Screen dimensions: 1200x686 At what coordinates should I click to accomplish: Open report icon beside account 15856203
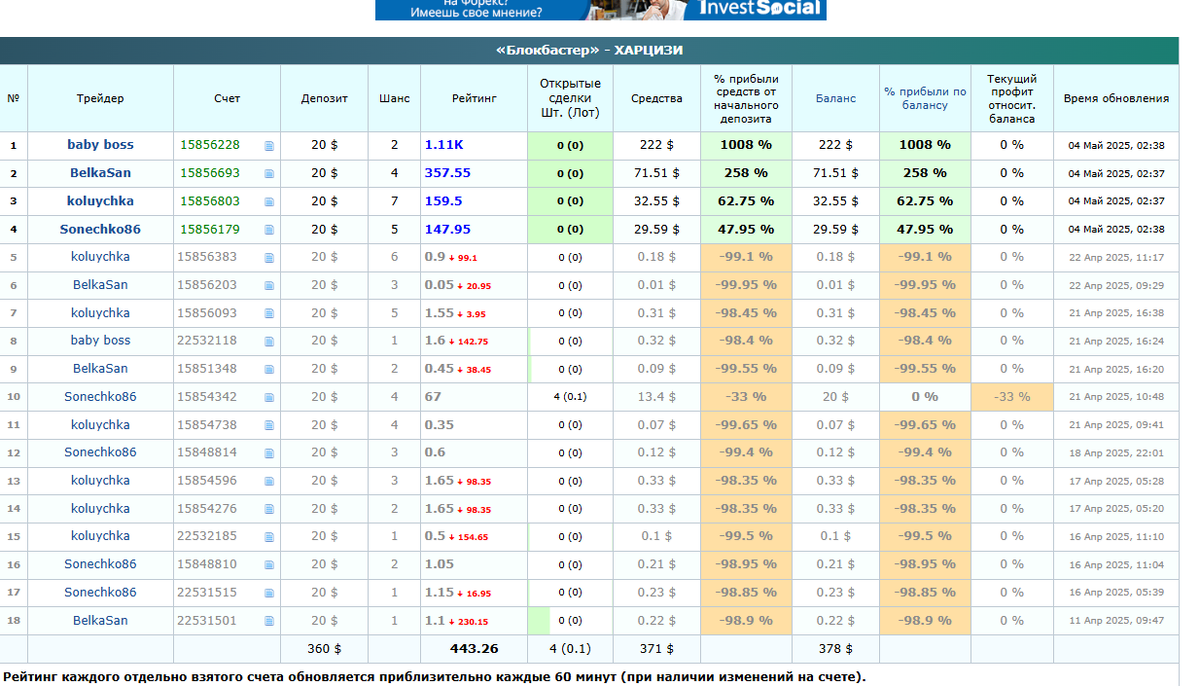pyautogui.click(x=269, y=286)
